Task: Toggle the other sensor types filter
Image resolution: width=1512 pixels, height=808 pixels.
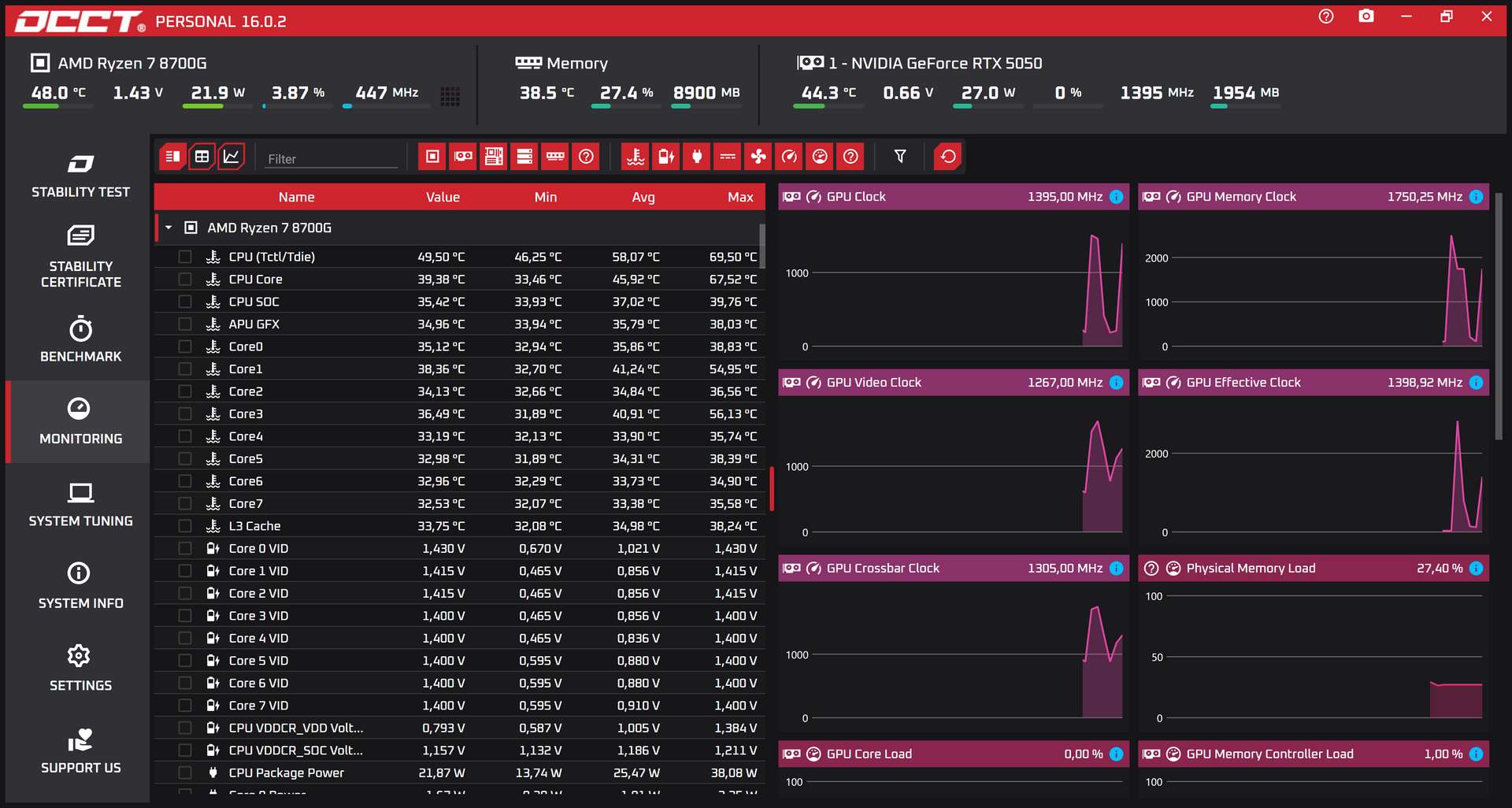Action: point(850,157)
